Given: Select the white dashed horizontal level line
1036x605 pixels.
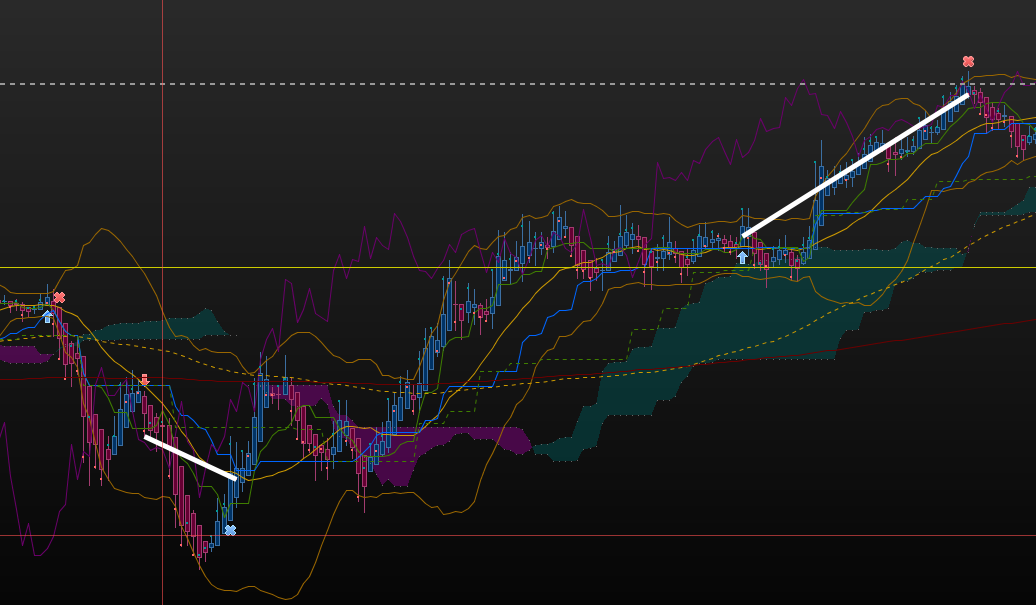Looking at the screenshot, I should (518, 84).
